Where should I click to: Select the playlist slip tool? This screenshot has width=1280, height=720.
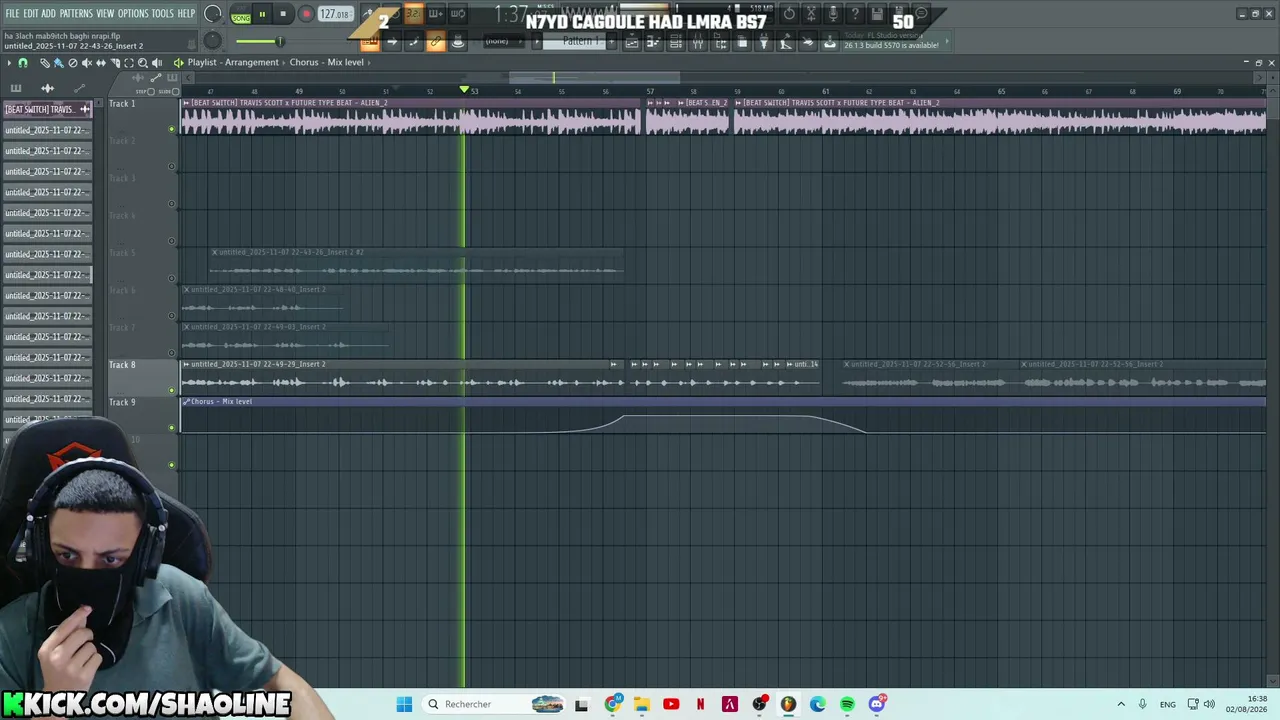(100, 63)
